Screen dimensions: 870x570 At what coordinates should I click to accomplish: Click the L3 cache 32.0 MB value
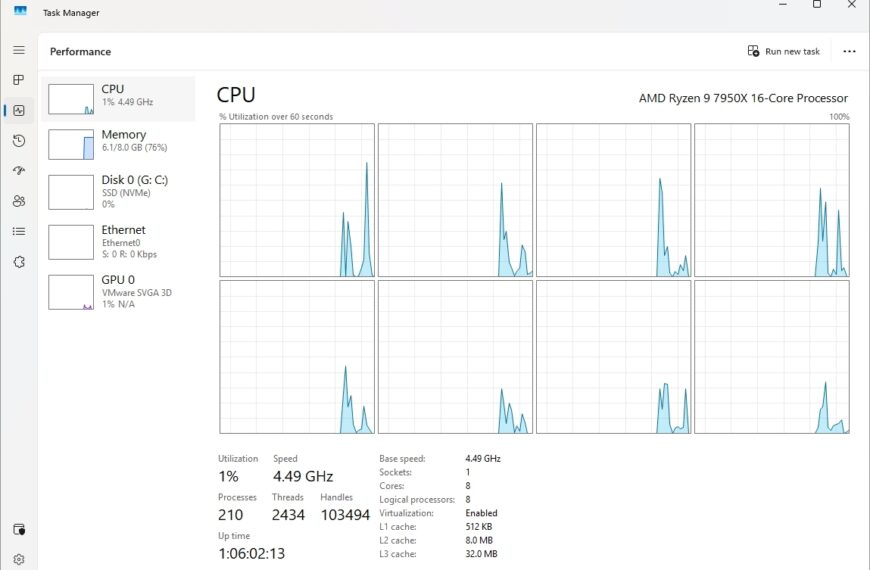click(x=481, y=554)
